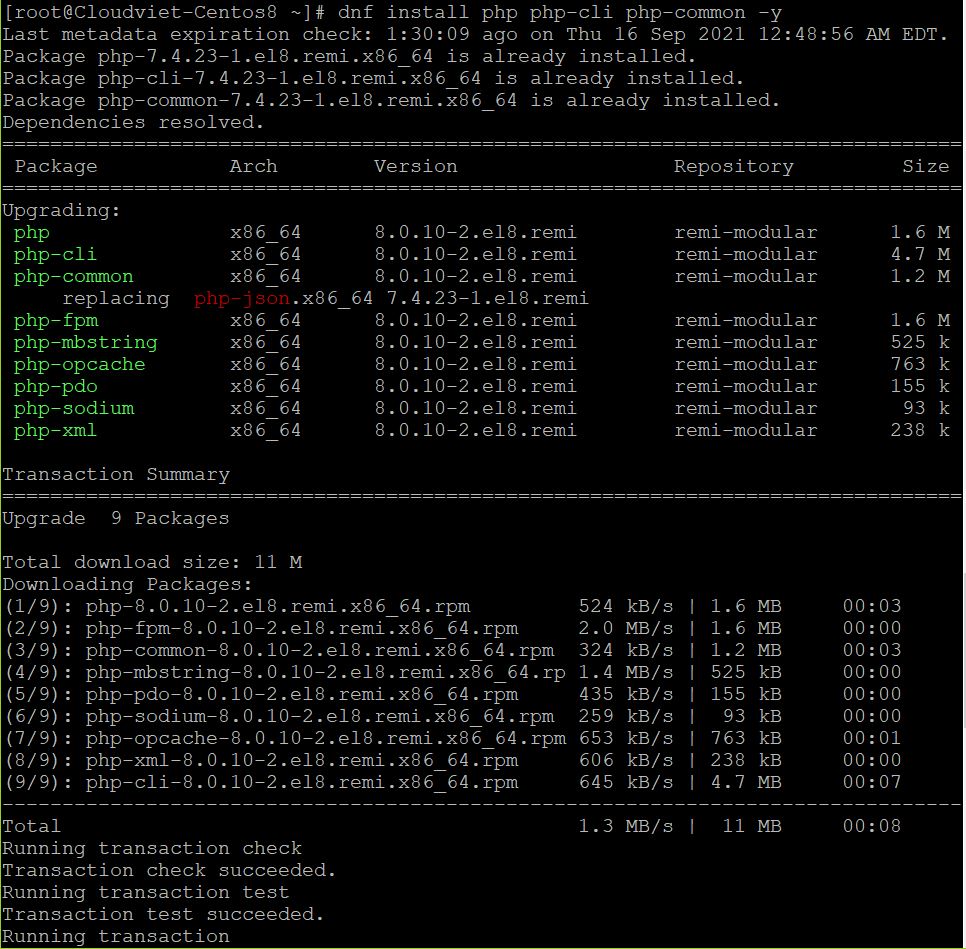The width and height of the screenshot is (966, 949).
Task: Select green 'php-xml' package name
Action: pyautogui.click(x=55, y=431)
